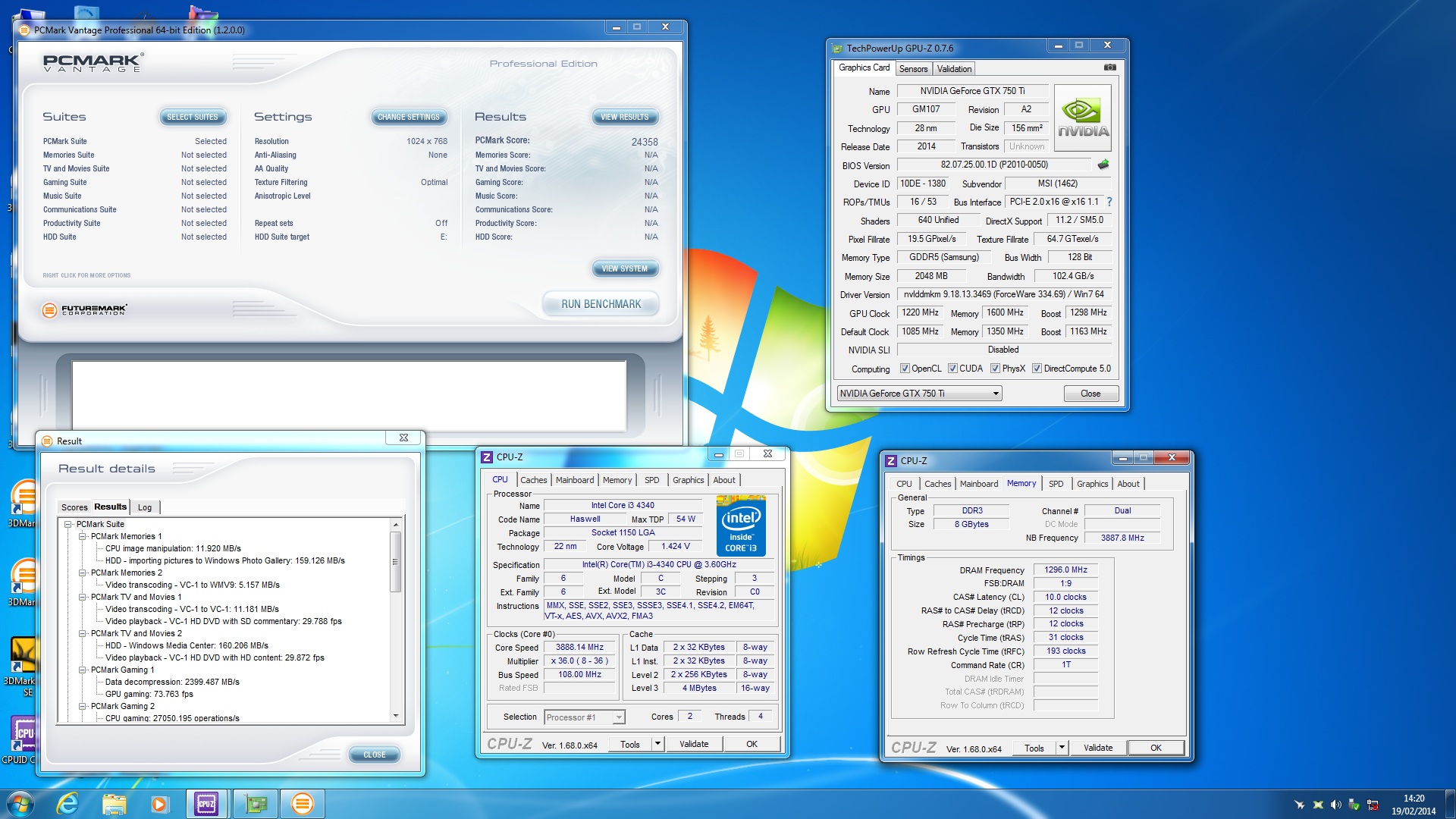
Task: Click the Change Settings button
Action: pyautogui.click(x=409, y=117)
